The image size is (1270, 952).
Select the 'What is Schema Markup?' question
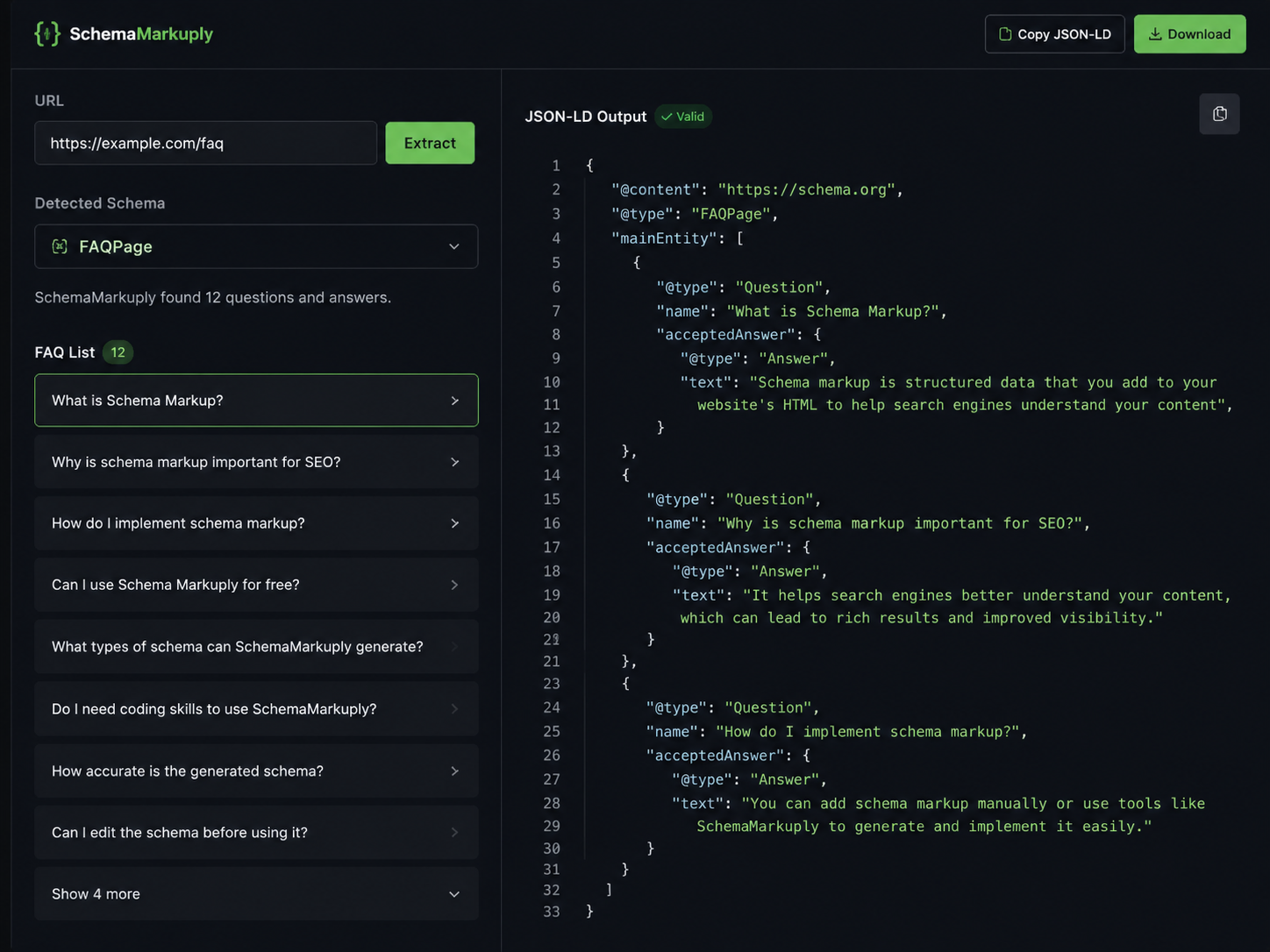pyautogui.click(x=256, y=401)
